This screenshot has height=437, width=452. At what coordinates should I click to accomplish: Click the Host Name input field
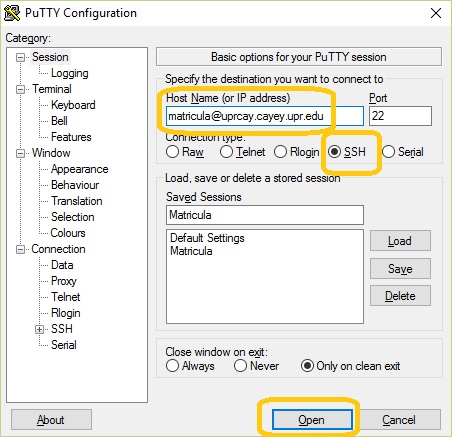265,116
